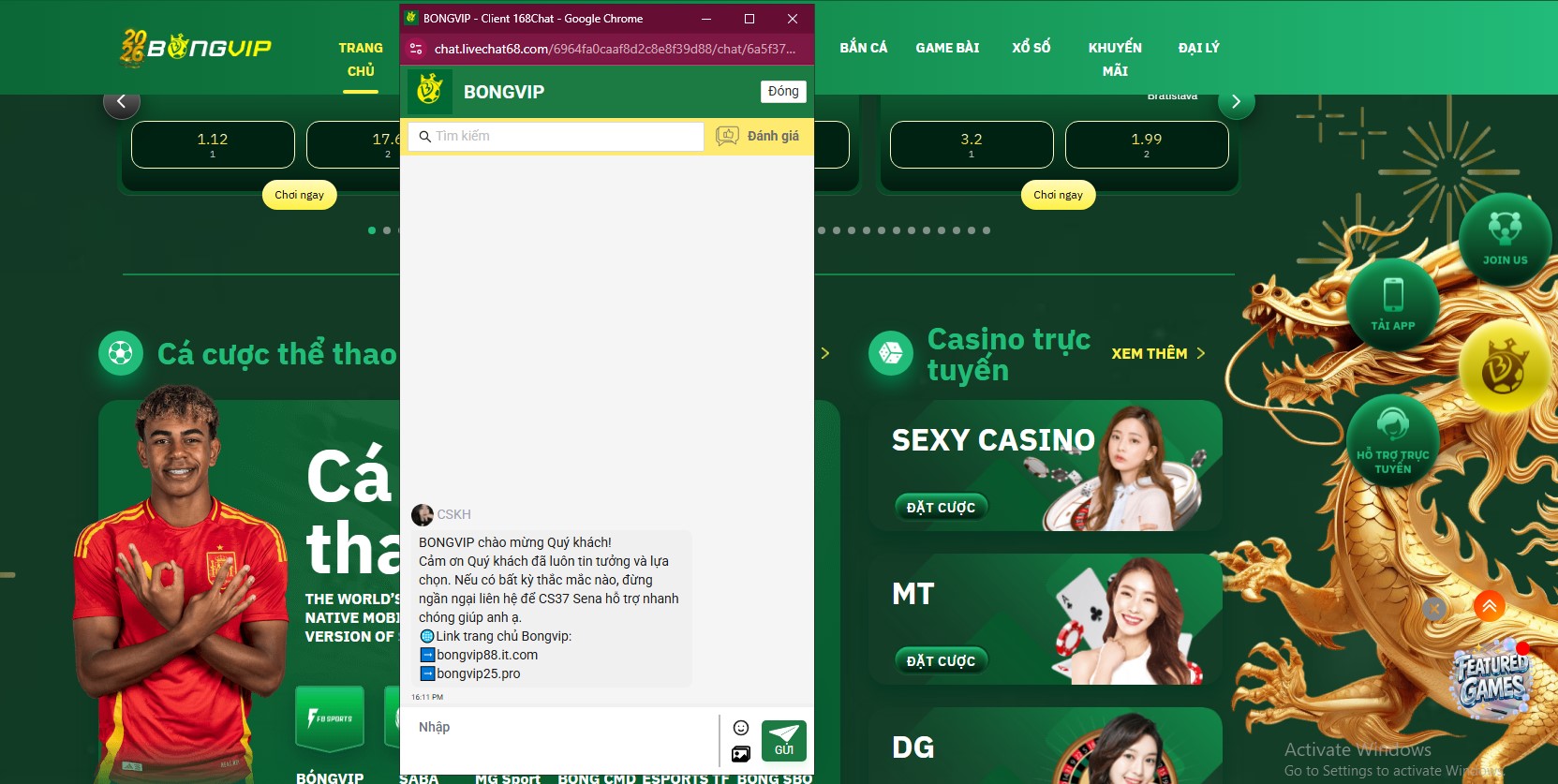The image size is (1558, 784).
Task: Click ĐẶT CƯỢC on the MT card
Action: [942, 660]
